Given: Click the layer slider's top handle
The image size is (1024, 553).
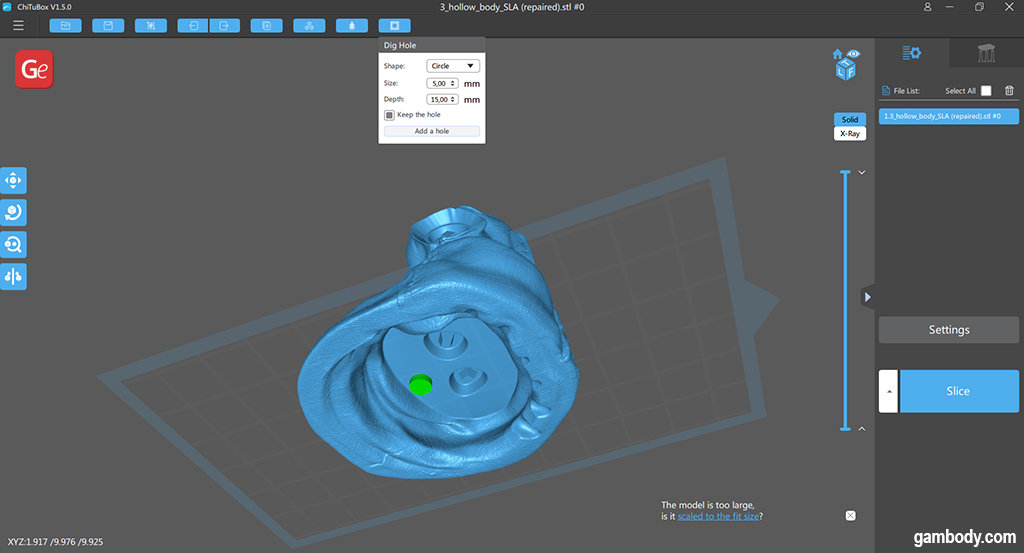Looking at the screenshot, I should pos(845,174).
